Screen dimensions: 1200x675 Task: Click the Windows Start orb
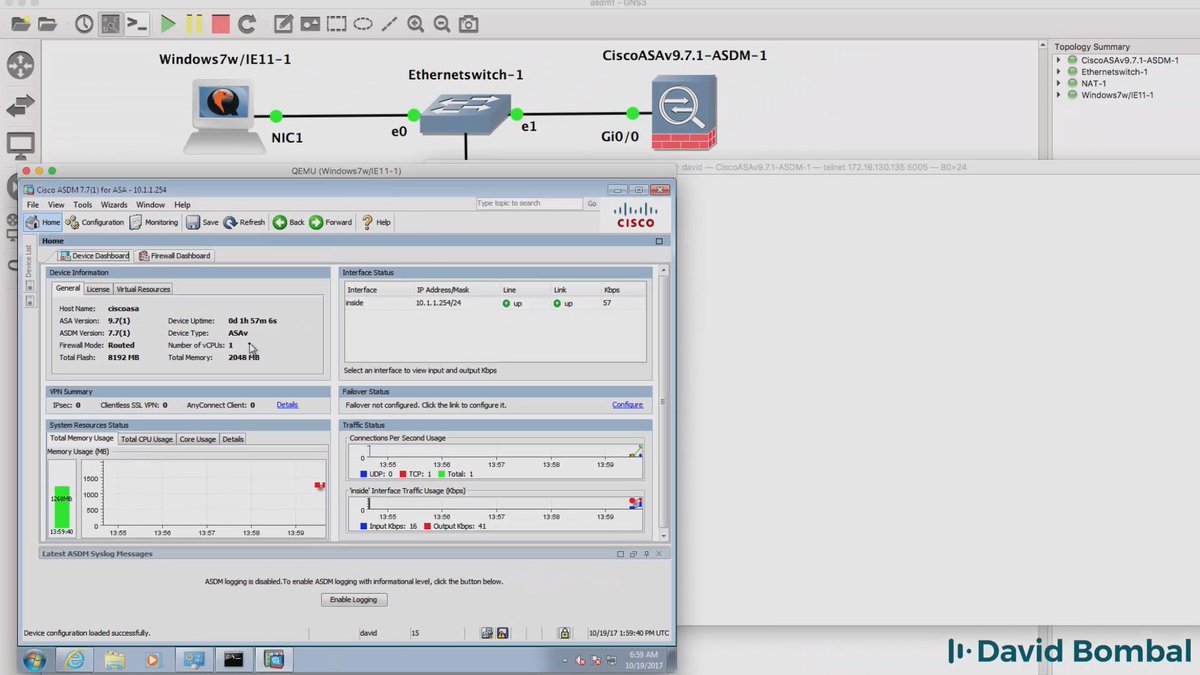coord(33,660)
